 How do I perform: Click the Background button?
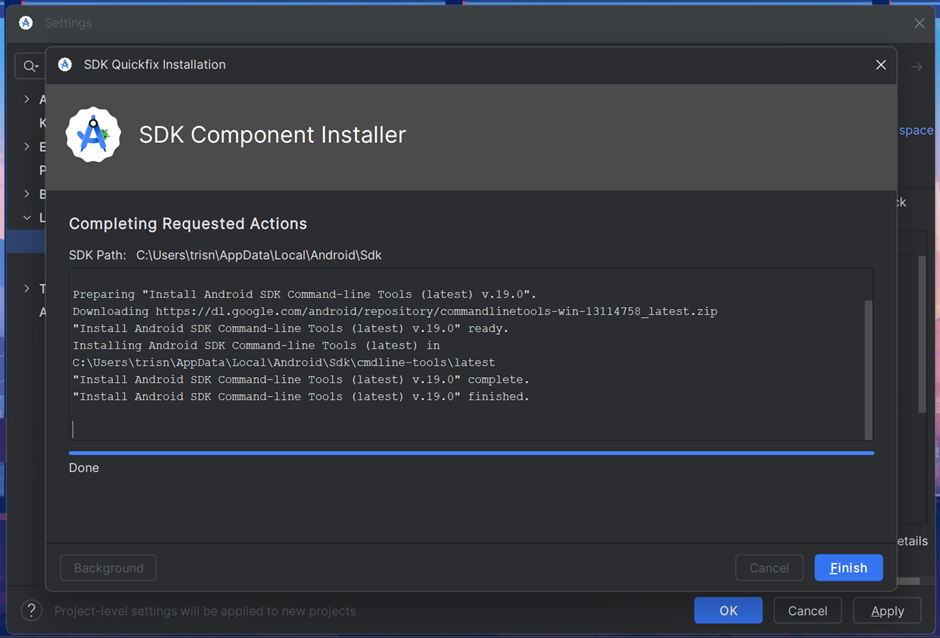point(109,567)
